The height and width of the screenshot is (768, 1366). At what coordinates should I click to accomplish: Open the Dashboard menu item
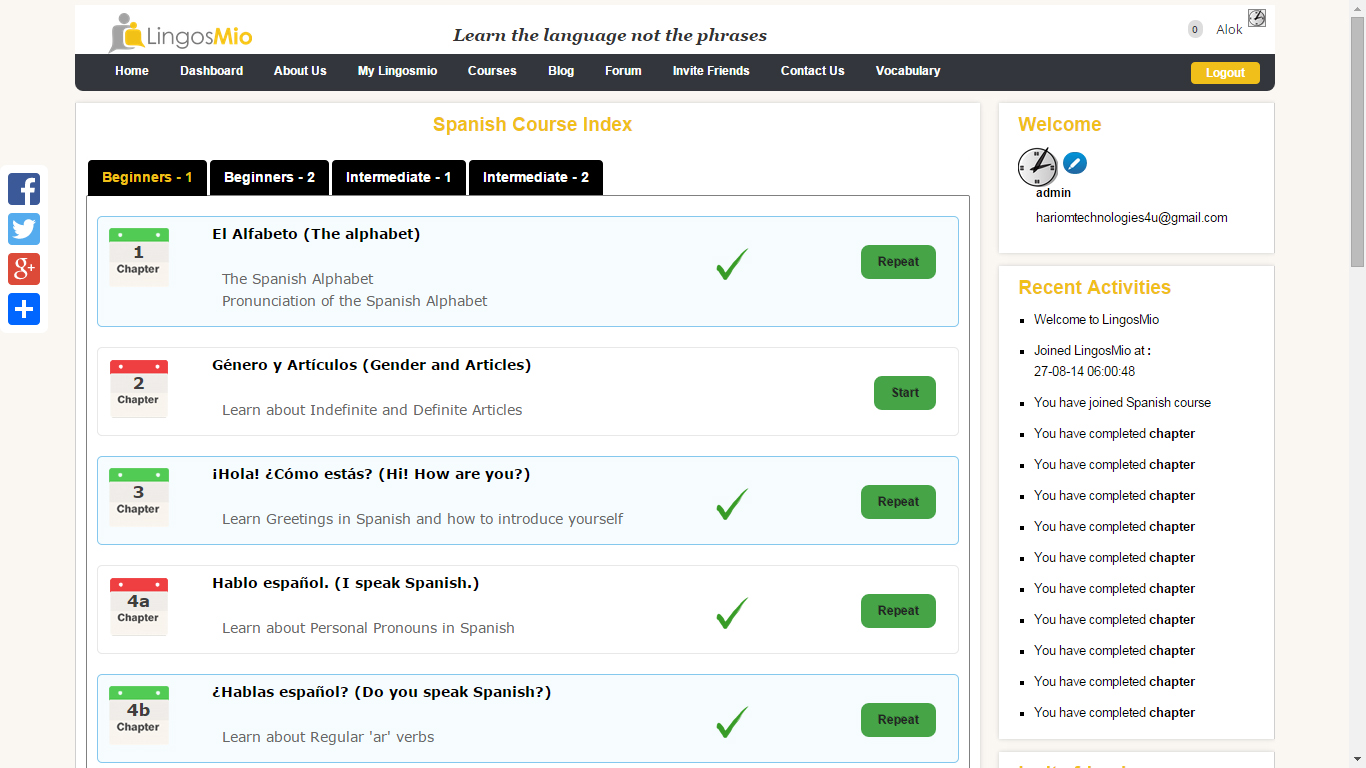click(211, 71)
